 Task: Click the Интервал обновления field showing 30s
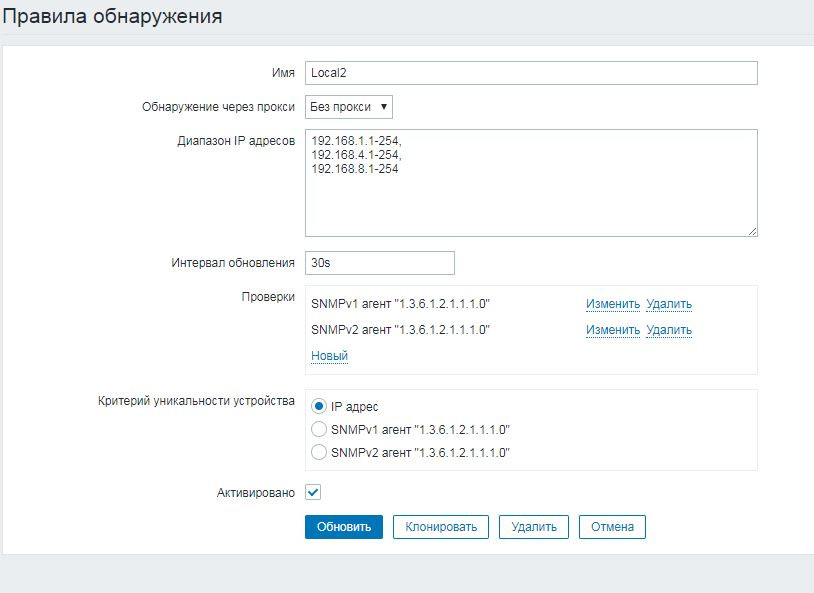pyautogui.click(x=379, y=263)
